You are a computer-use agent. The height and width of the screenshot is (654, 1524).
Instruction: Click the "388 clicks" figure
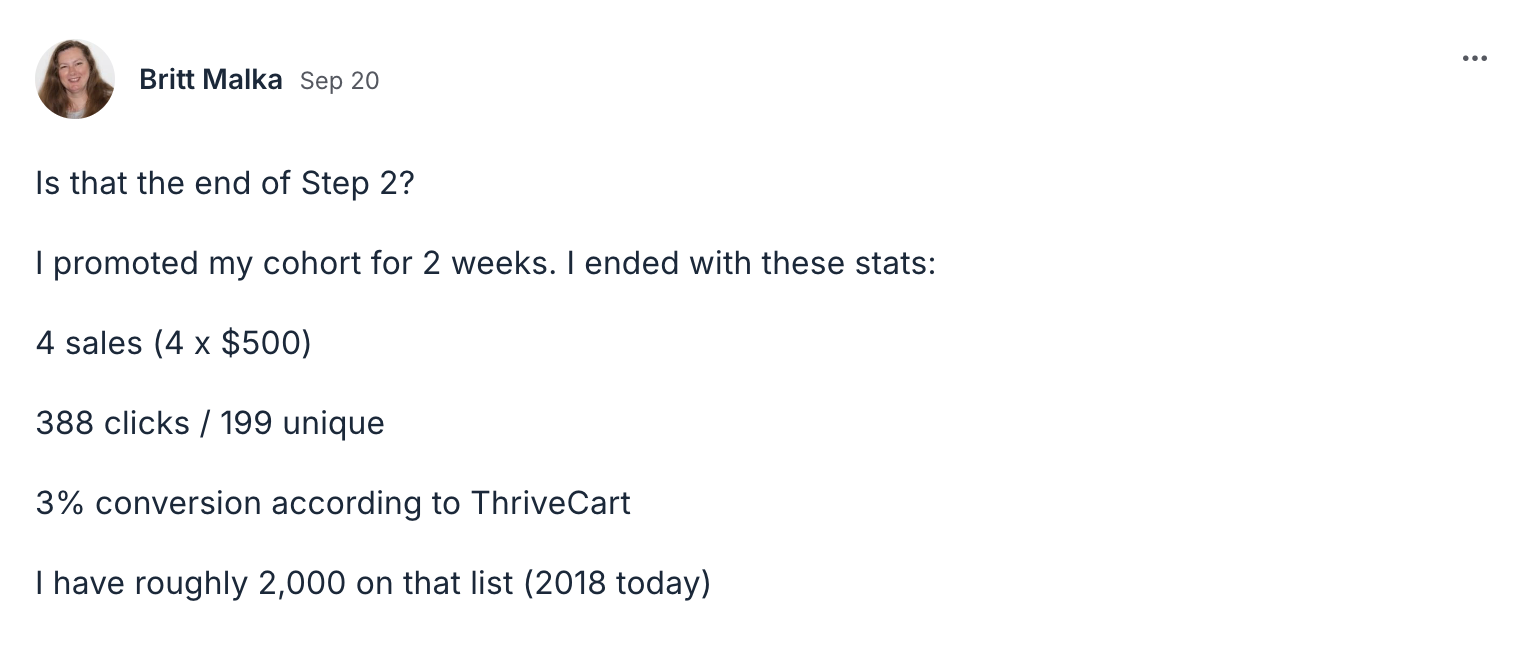pos(112,423)
